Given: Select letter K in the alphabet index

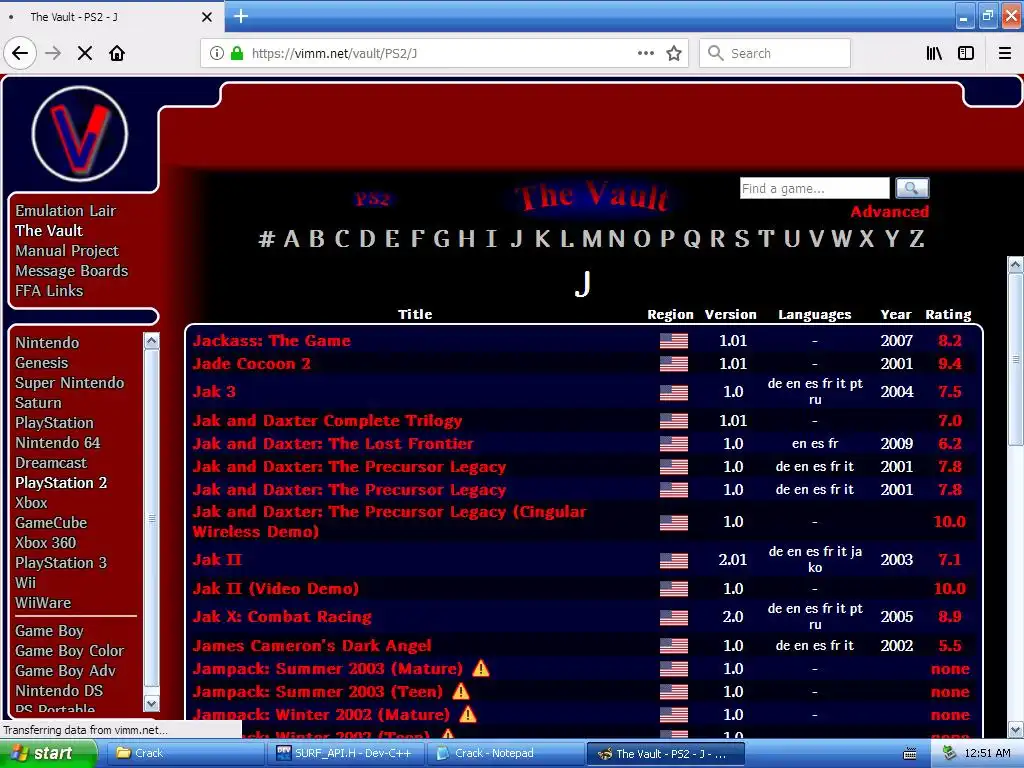Looking at the screenshot, I should click(542, 238).
